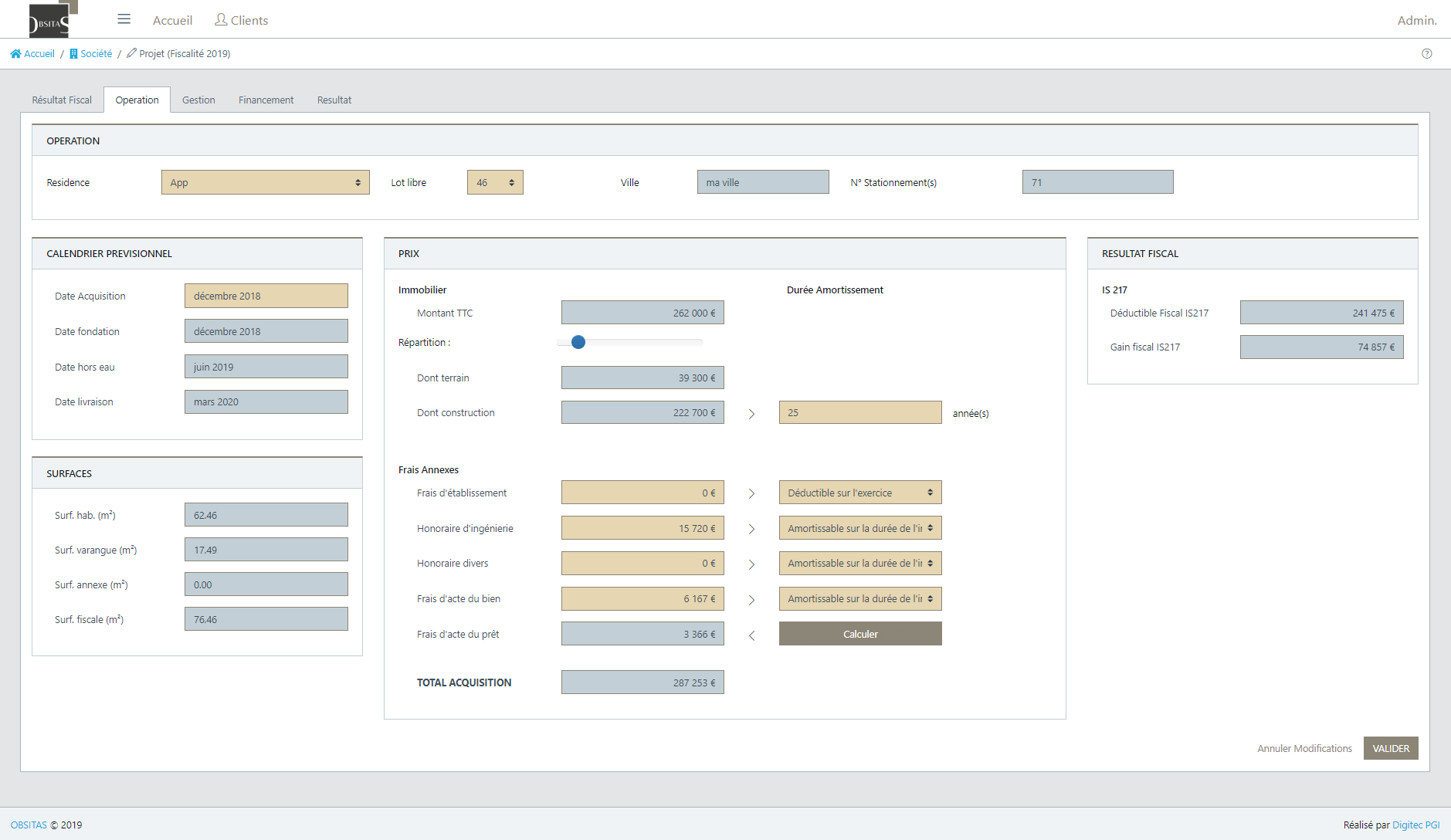Open the Déductible sur l'exercice dropdown

point(859,492)
